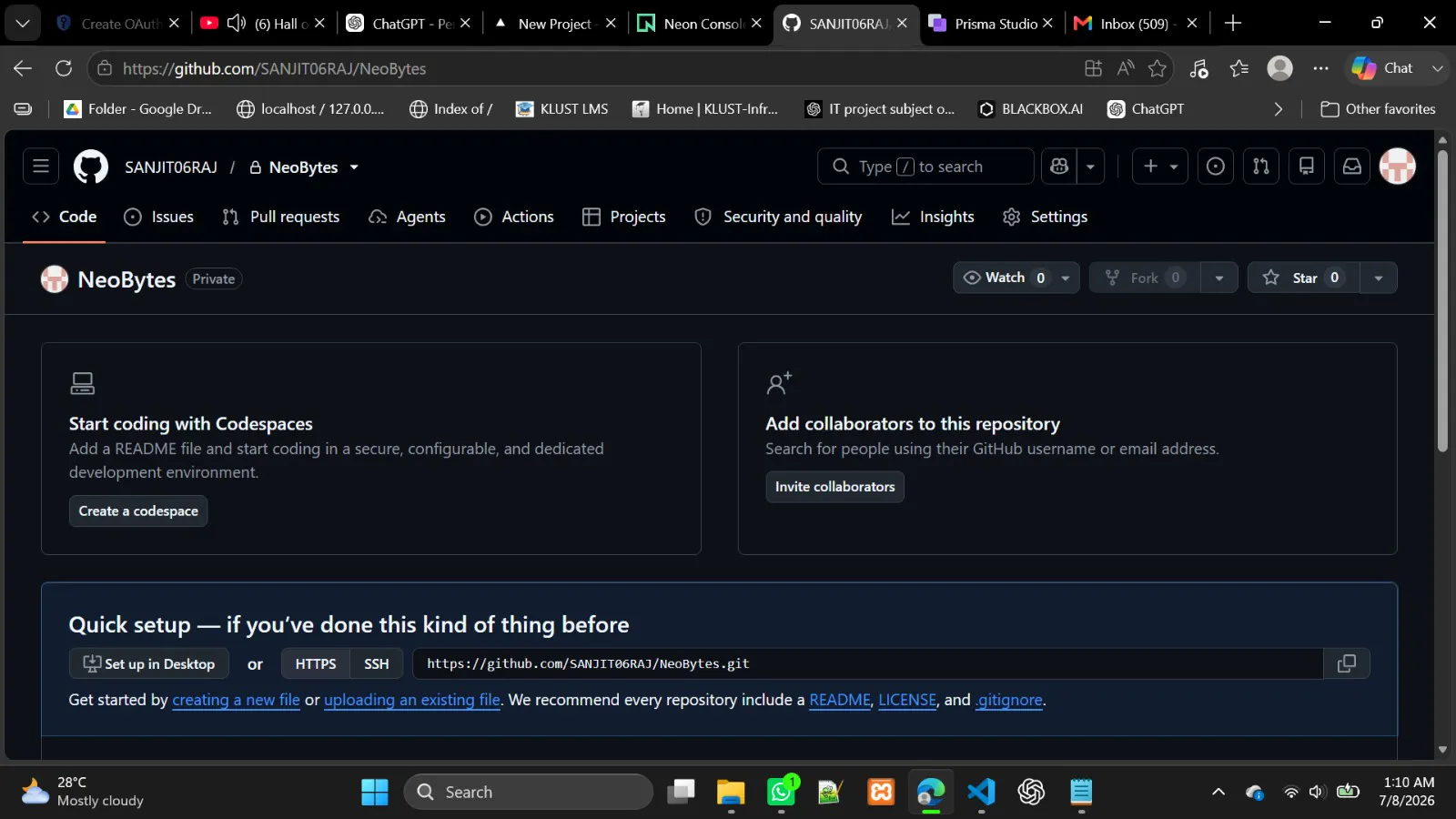Open the README link
Image resolution: width=1456 pixels, height=819 pixels.
click(840, 700)
